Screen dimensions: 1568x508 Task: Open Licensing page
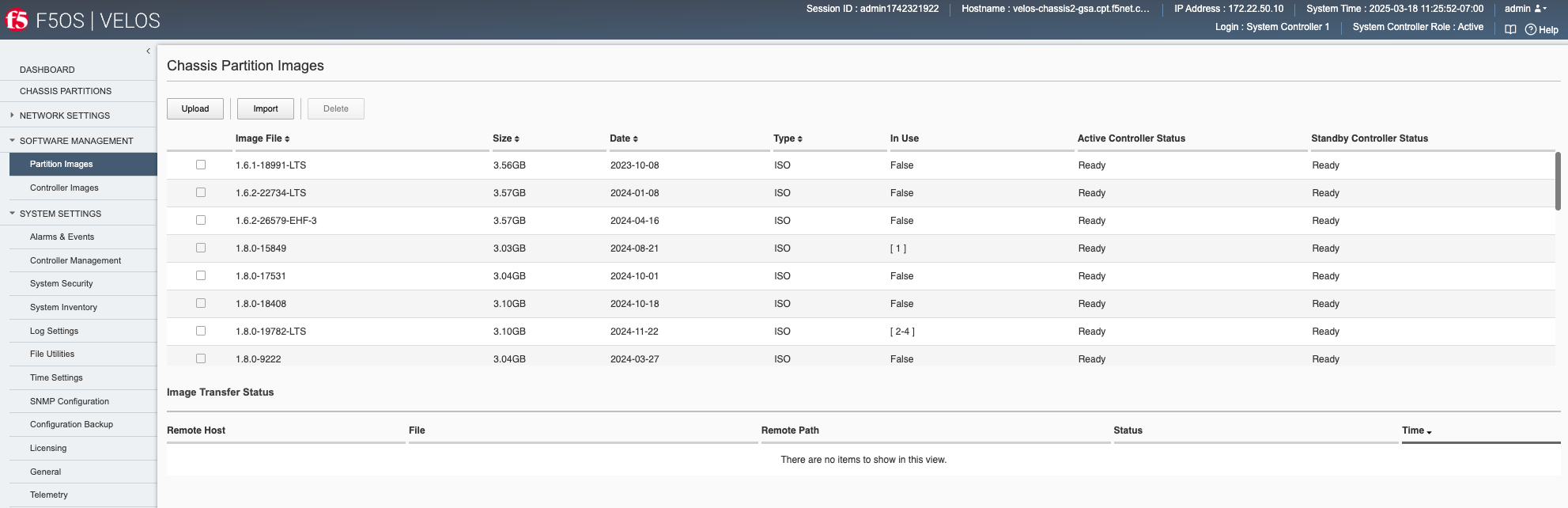48,448
